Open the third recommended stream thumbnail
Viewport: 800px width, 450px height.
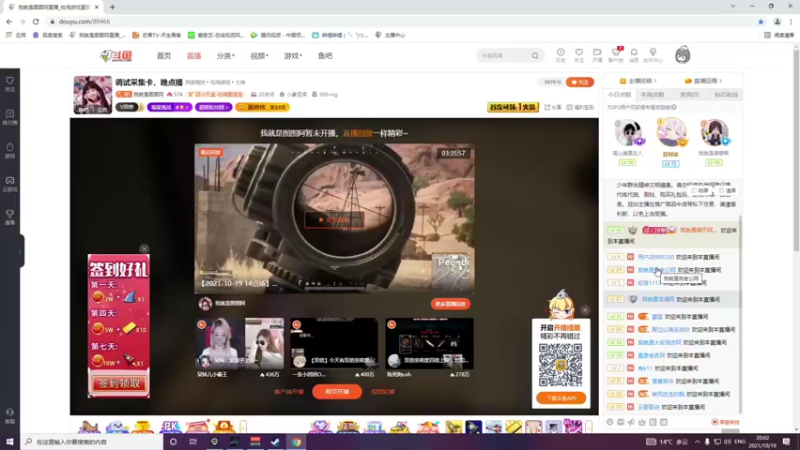pyautogui.click(x=429, y=343)
